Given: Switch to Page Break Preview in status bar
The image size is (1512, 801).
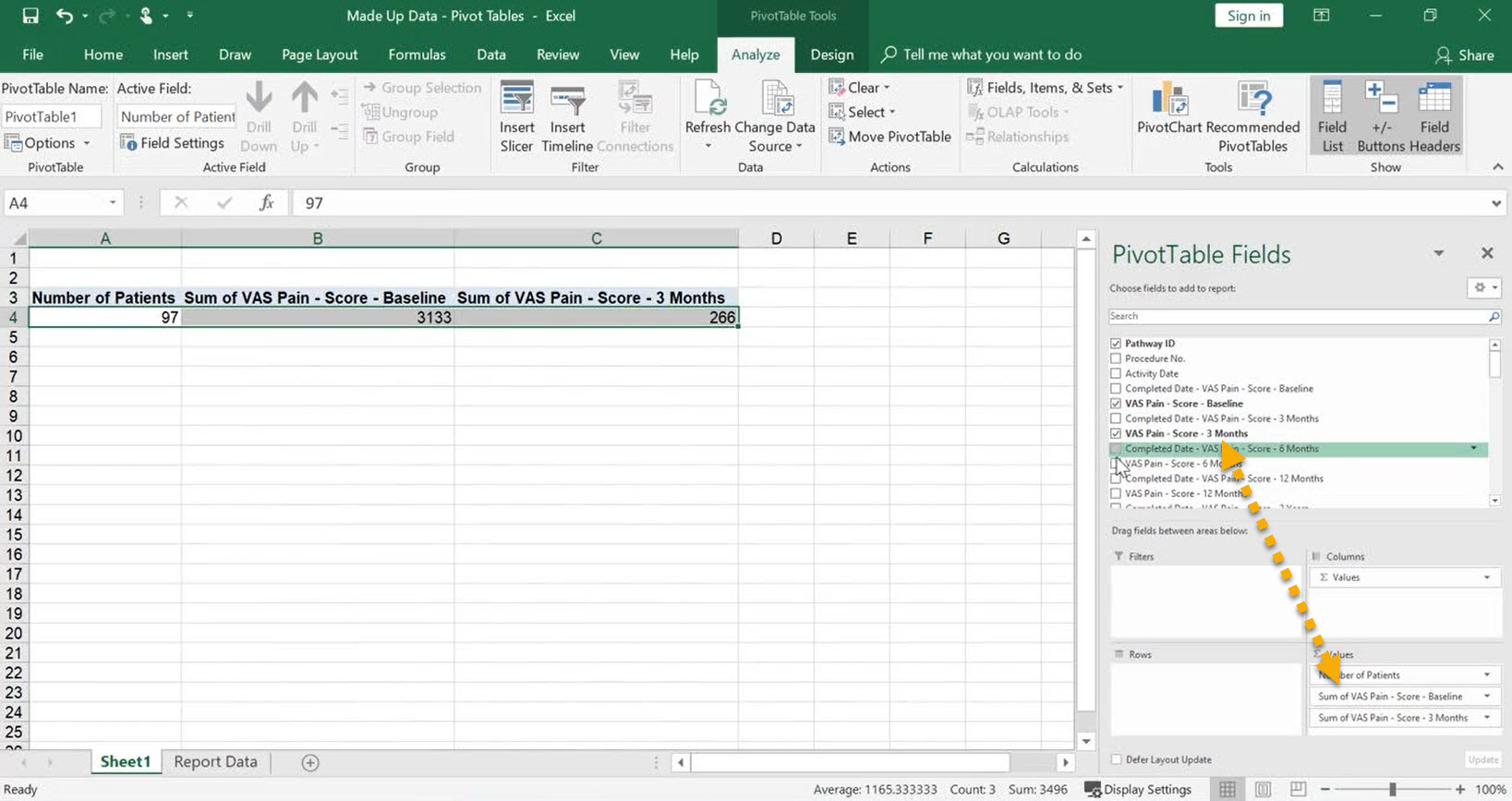Looking at the screenshot, I should [1298, 789].
